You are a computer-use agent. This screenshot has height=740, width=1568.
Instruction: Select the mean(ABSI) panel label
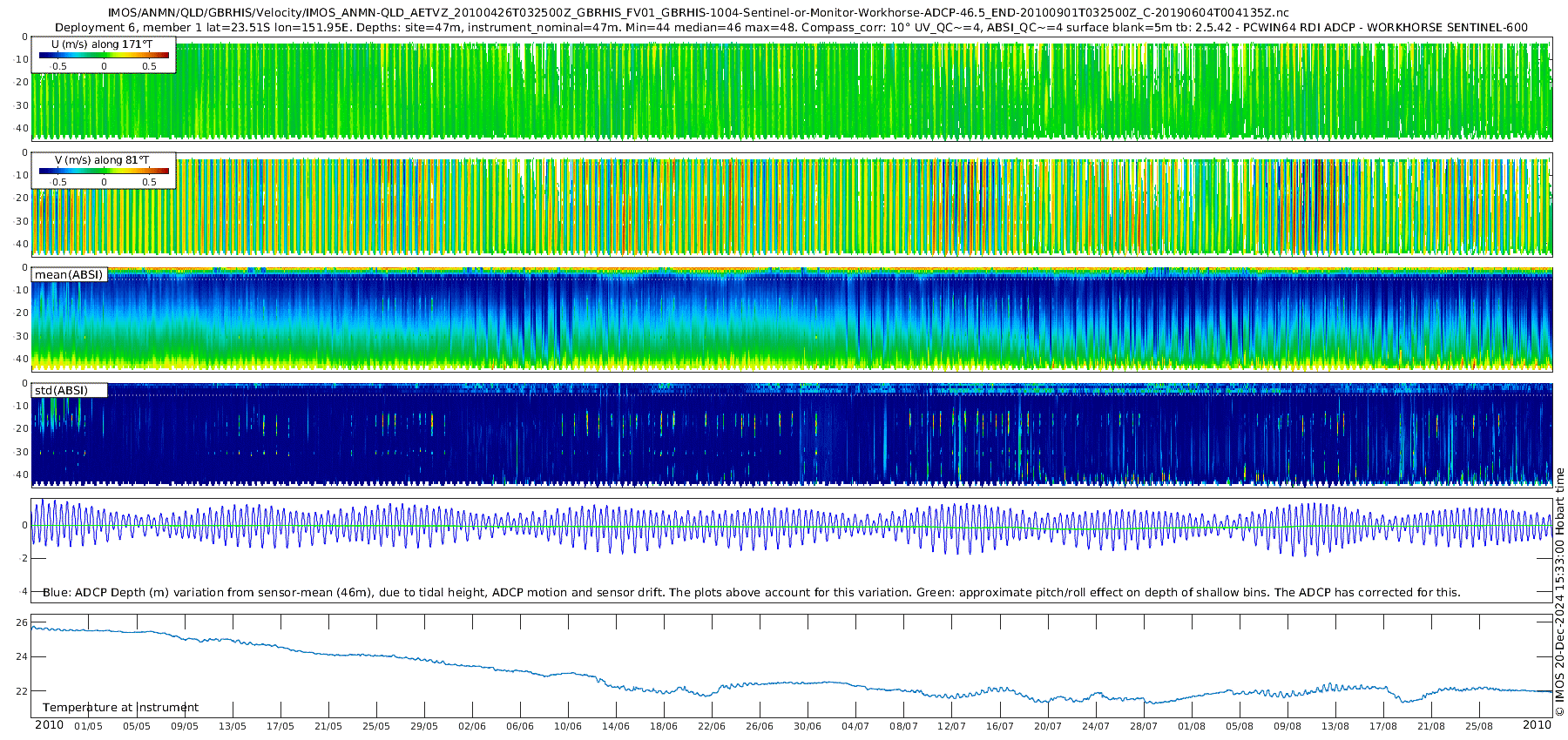[69, 275]
